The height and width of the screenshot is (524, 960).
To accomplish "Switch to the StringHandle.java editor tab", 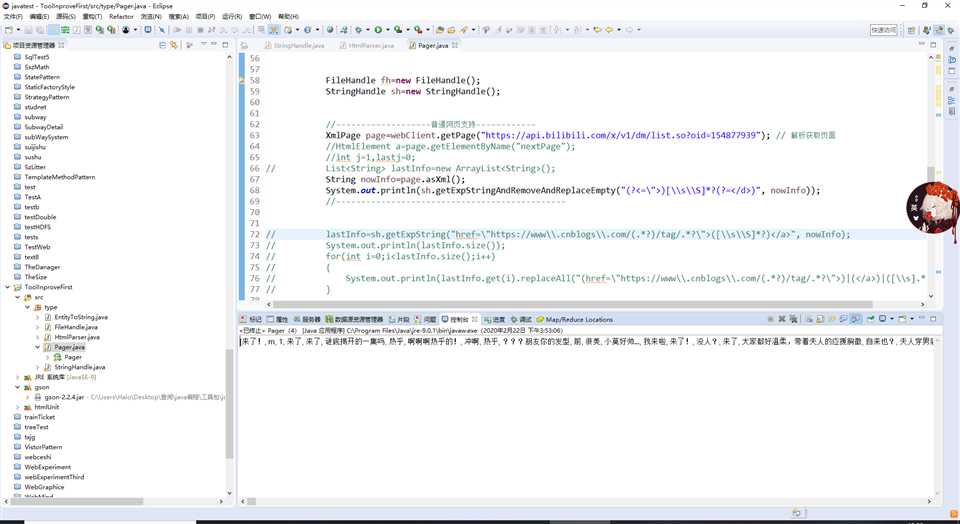I will [x=294, y=45].
